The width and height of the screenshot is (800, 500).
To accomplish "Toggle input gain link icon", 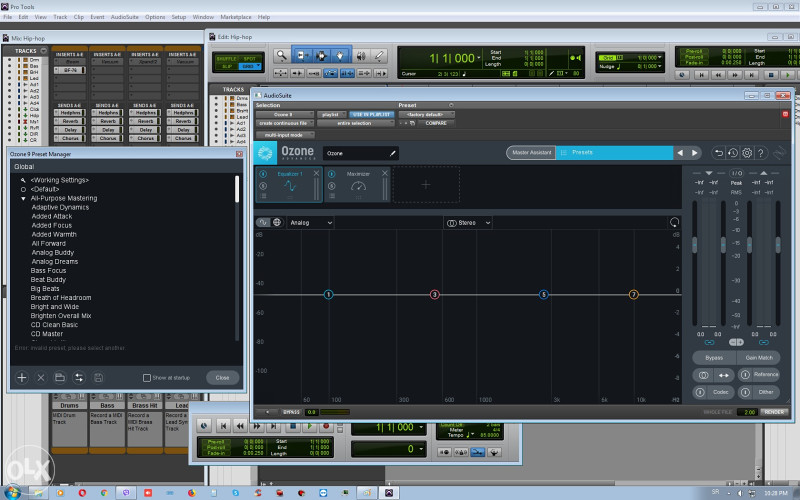I will tap(709, 342).
